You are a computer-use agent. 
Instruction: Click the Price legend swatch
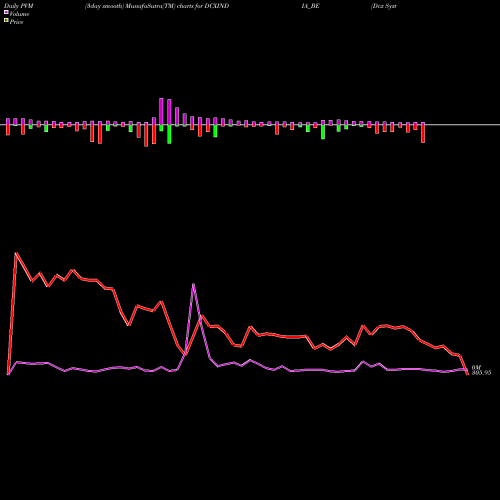click(6, 21)
